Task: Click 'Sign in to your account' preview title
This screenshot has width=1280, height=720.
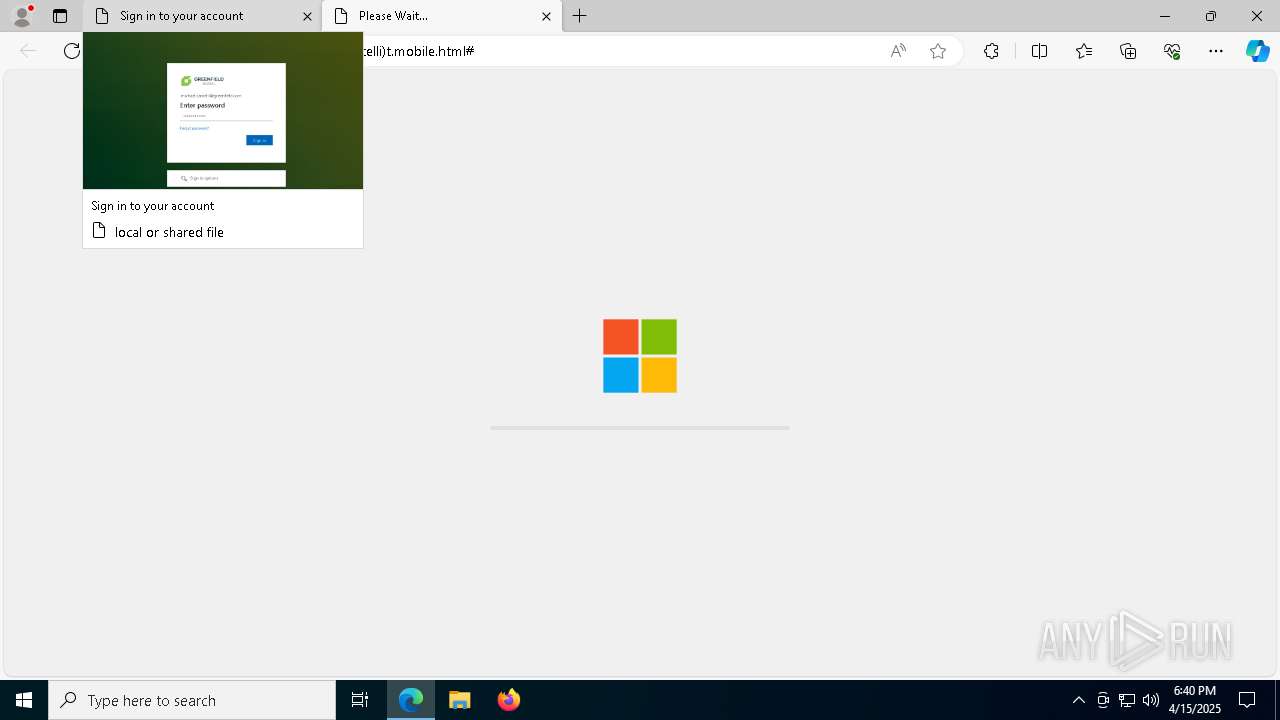Action: point(152,206)
